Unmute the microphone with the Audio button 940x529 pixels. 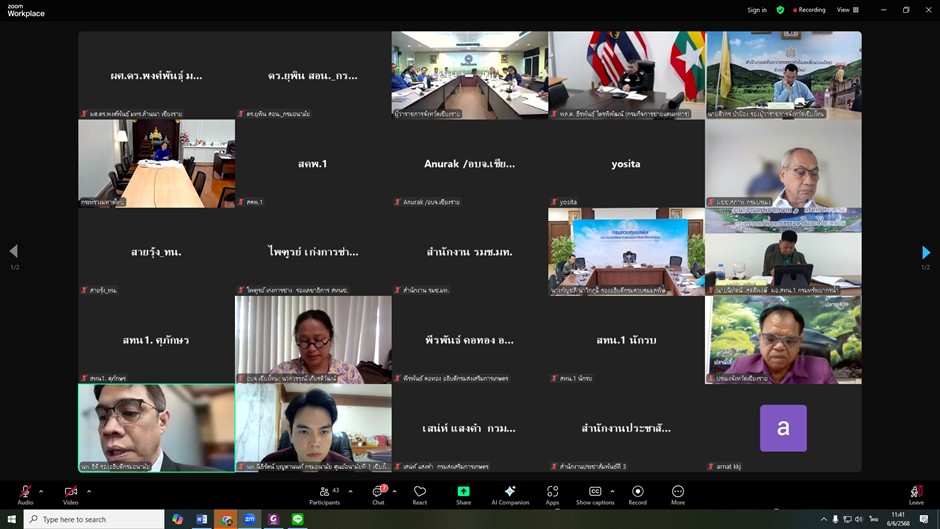25,495
